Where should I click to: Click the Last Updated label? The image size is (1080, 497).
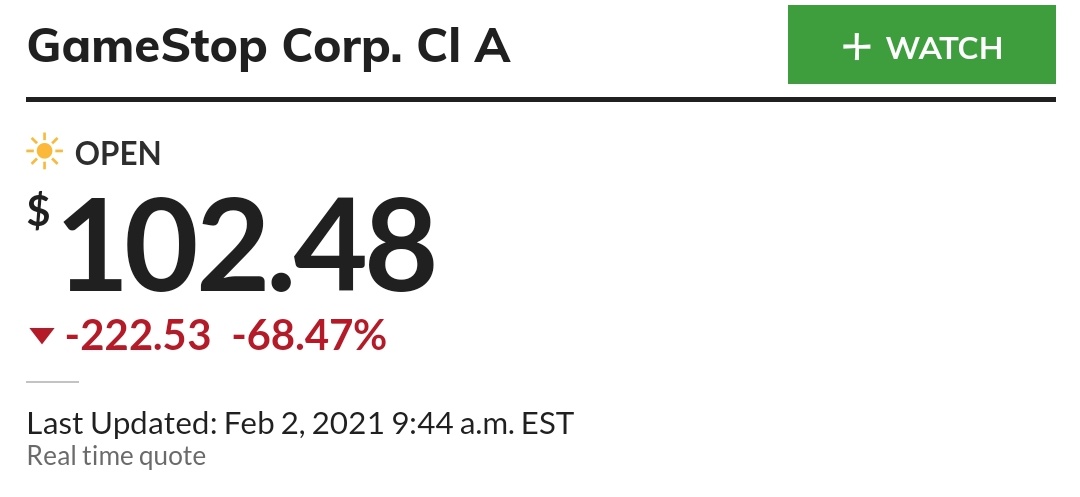122,423
